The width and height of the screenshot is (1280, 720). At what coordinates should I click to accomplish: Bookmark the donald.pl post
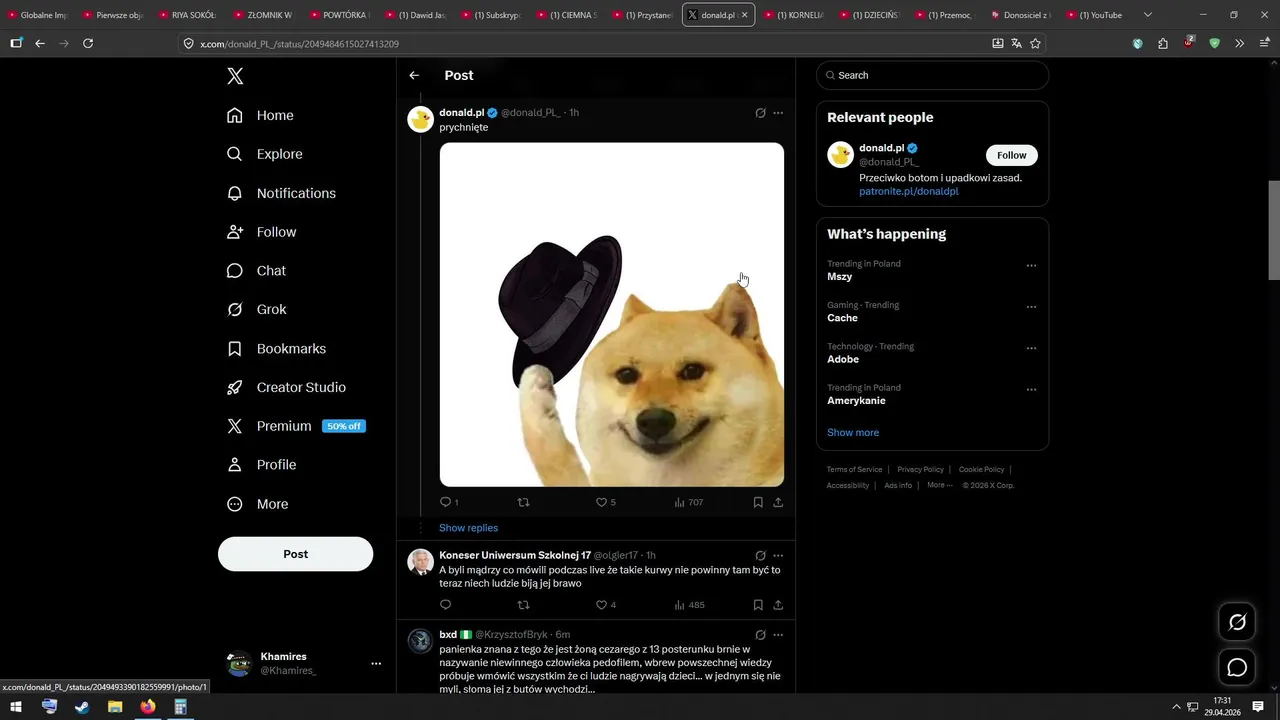pos(758,502)
